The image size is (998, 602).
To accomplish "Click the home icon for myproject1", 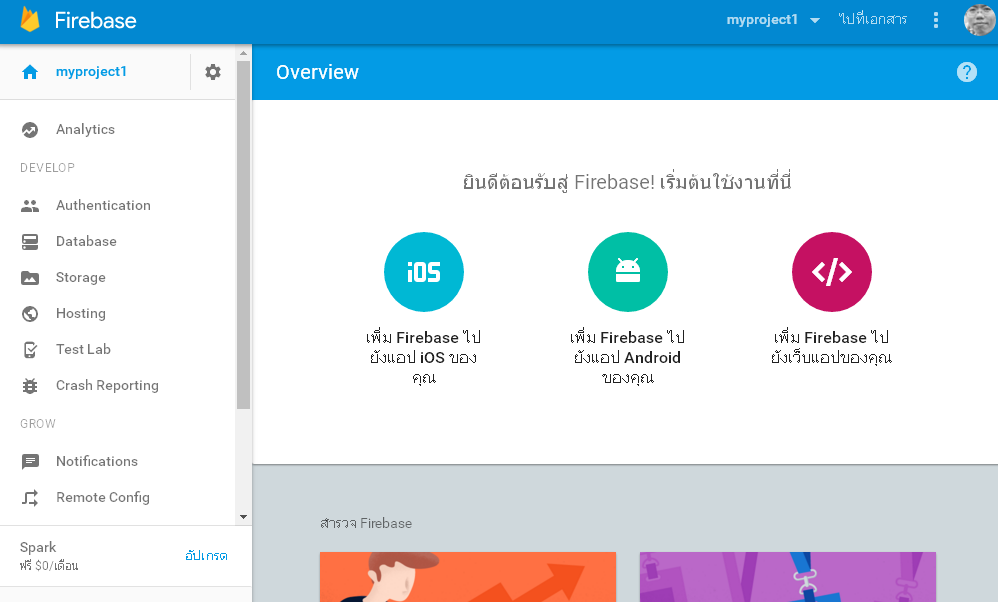I will pyautogui.click(x=30, y=72).
